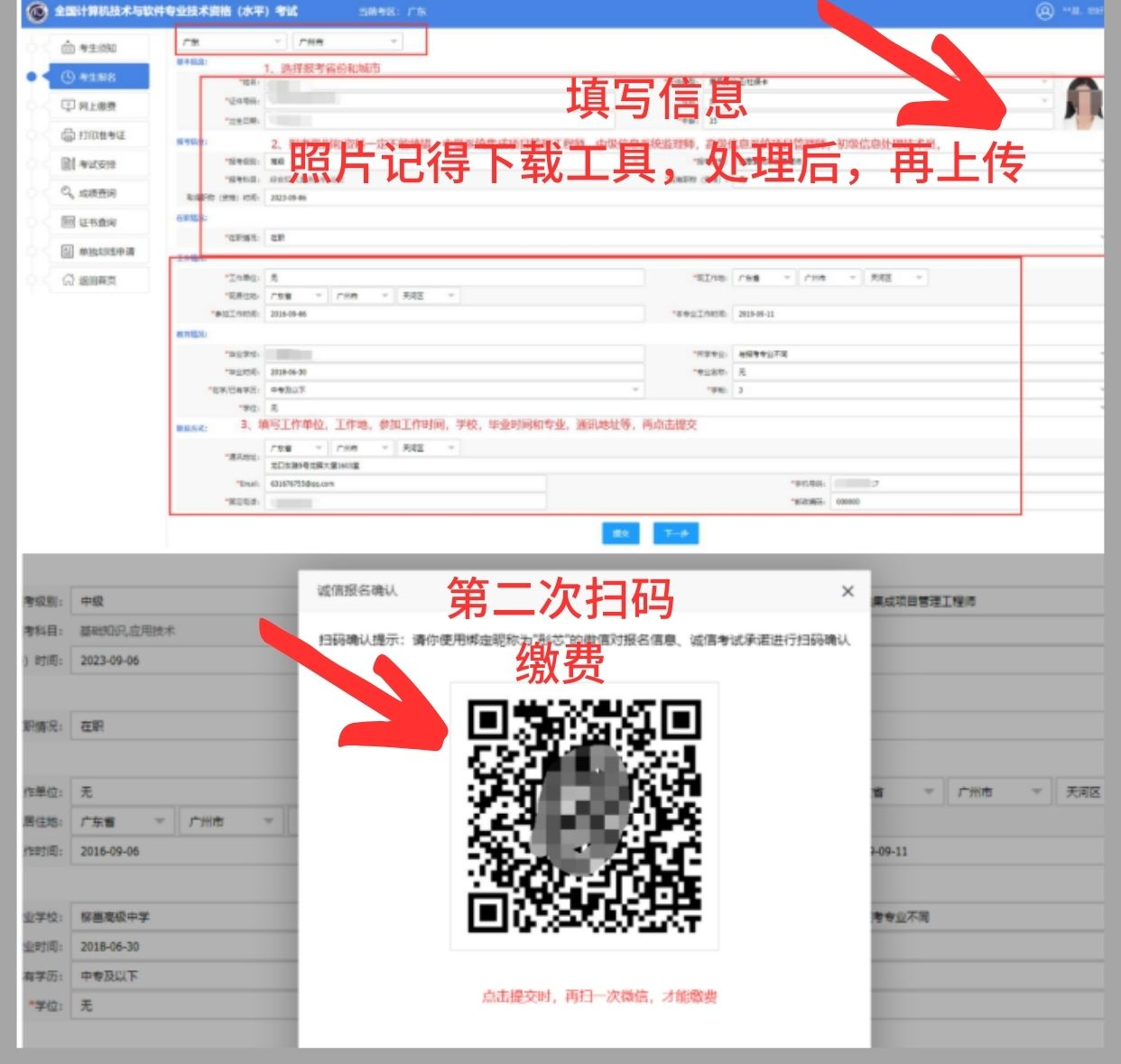Screen dimensions: 1121x1064
Task: Expand the 广东省 dropdown in the 工作地 row
Action: pyautogui.click(x=764, y=278)
